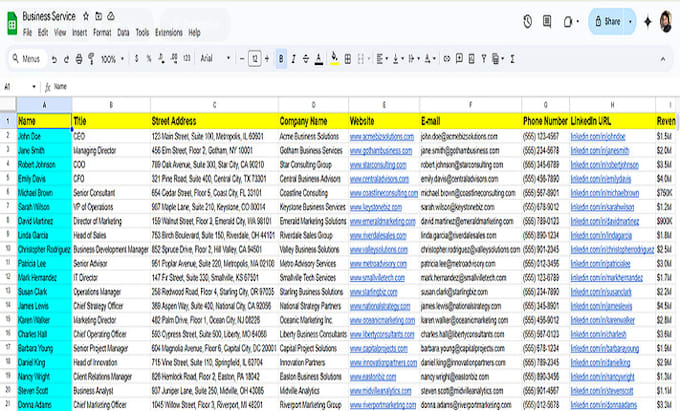Open the www.acmebizsolutions.com link
Image resolution: width=680 pixels, height=411 pixels.
click(x=382, y=137)
